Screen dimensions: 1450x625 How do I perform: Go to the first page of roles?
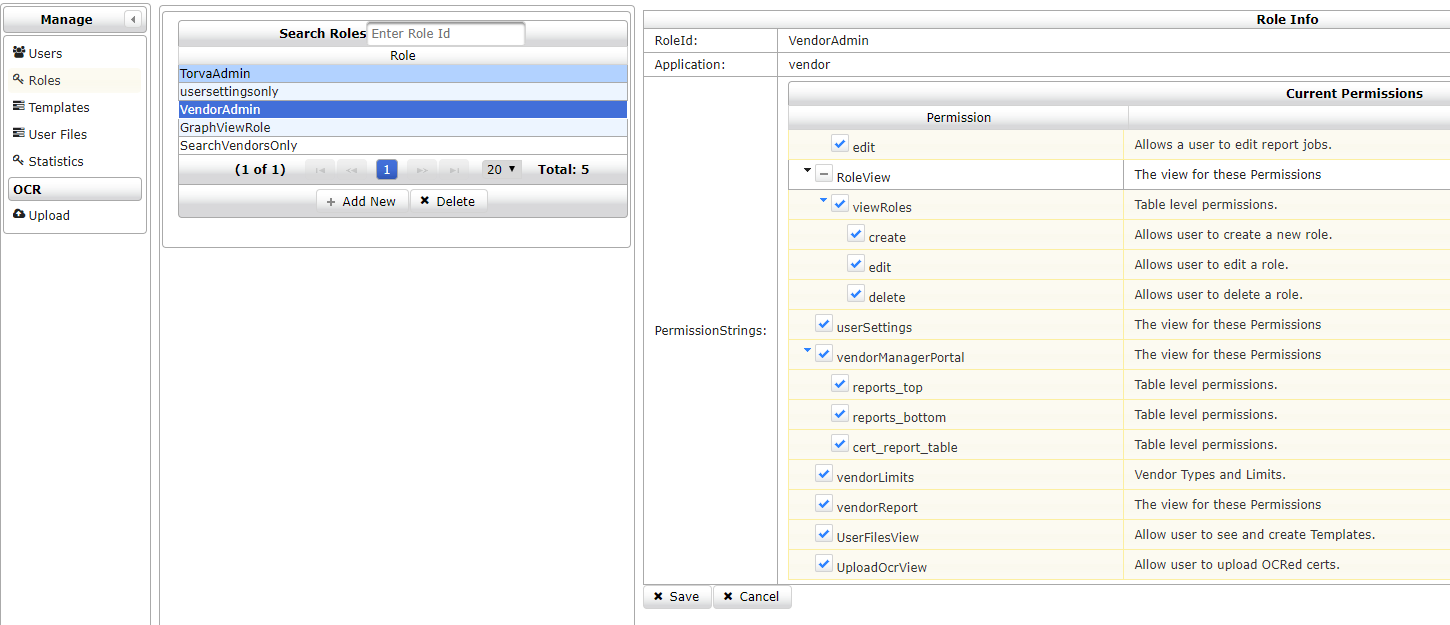tap(320, 170)
